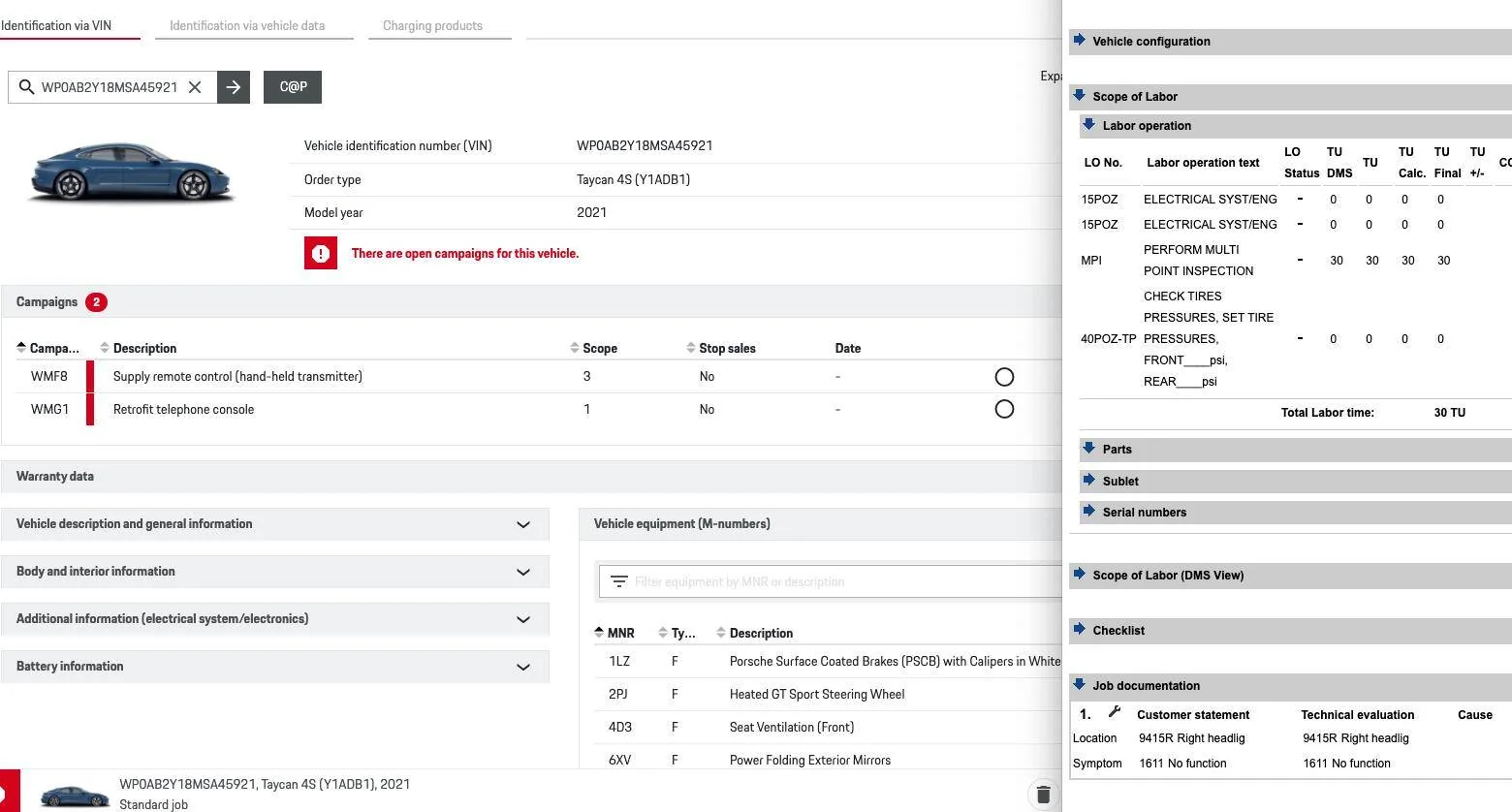Collapse Scope of Labor section arrow
Viewport: 1512px width, 812px height.
1080,96
